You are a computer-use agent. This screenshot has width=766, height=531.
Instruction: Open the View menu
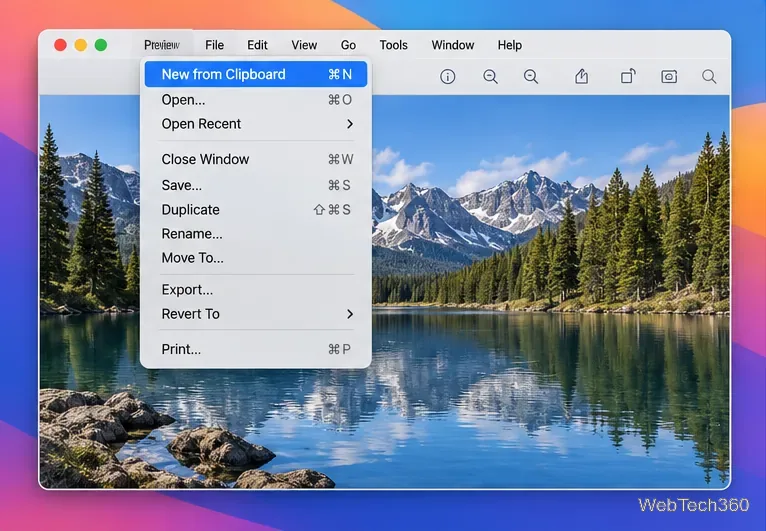(304, 45)
